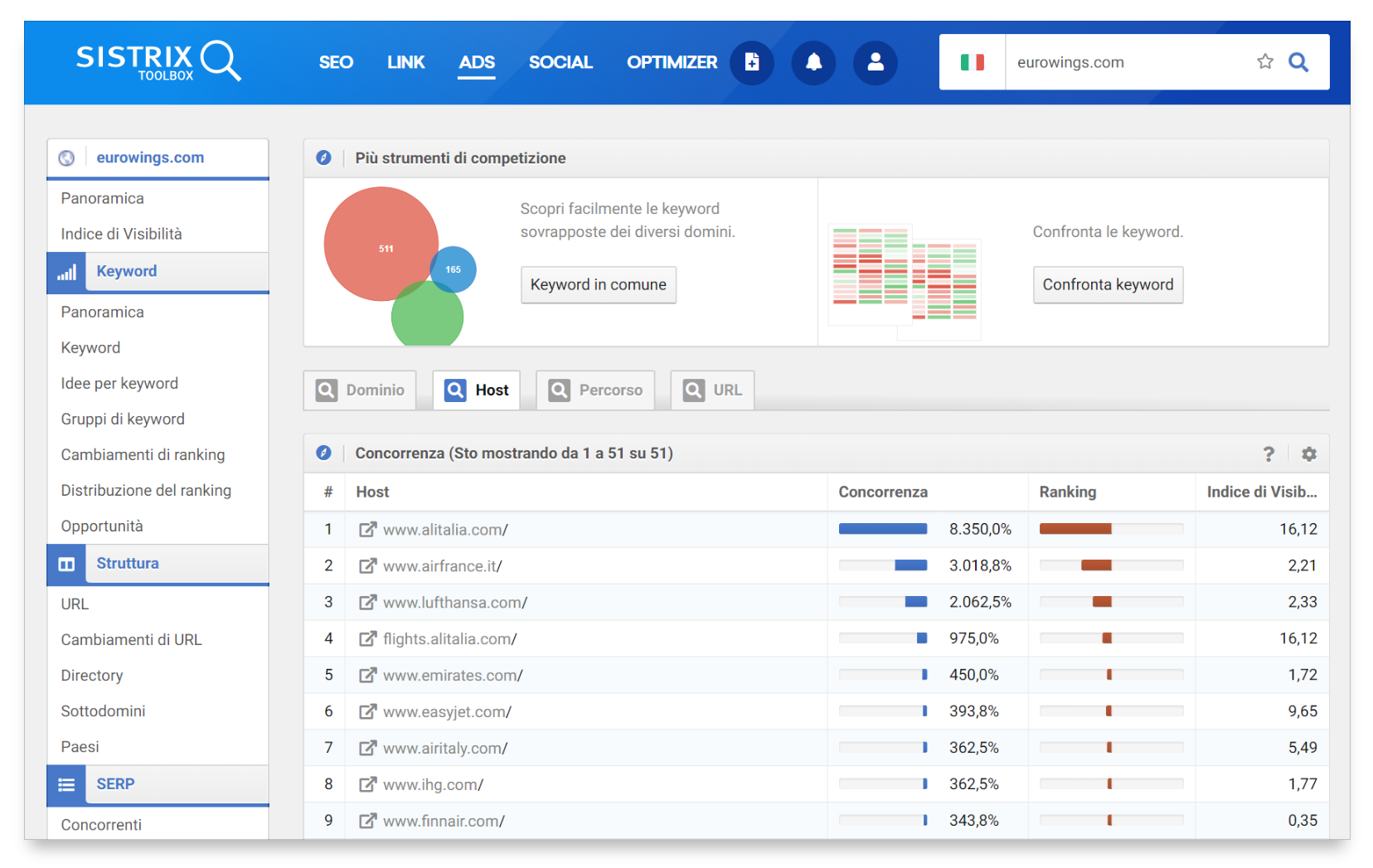Image resolution: width=1373 pixels, height=868 pixels.
Task: Open Gruppi di keyword in sidebar
Action: click(123, 419)
